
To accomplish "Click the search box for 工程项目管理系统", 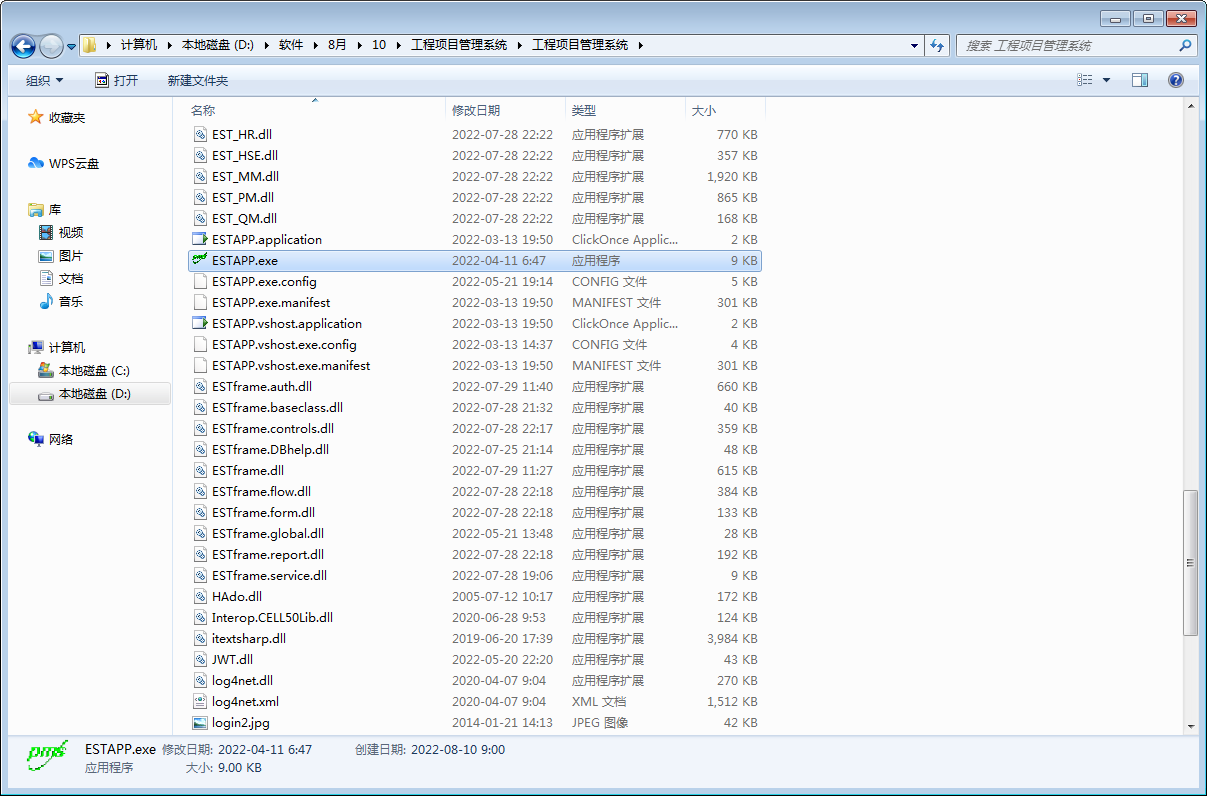I will 1066,45.
